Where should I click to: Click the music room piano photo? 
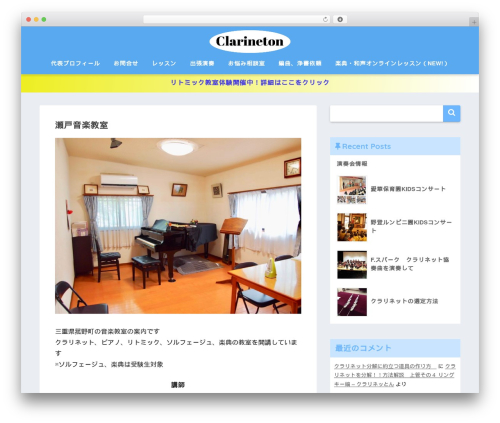coord(178,226)
